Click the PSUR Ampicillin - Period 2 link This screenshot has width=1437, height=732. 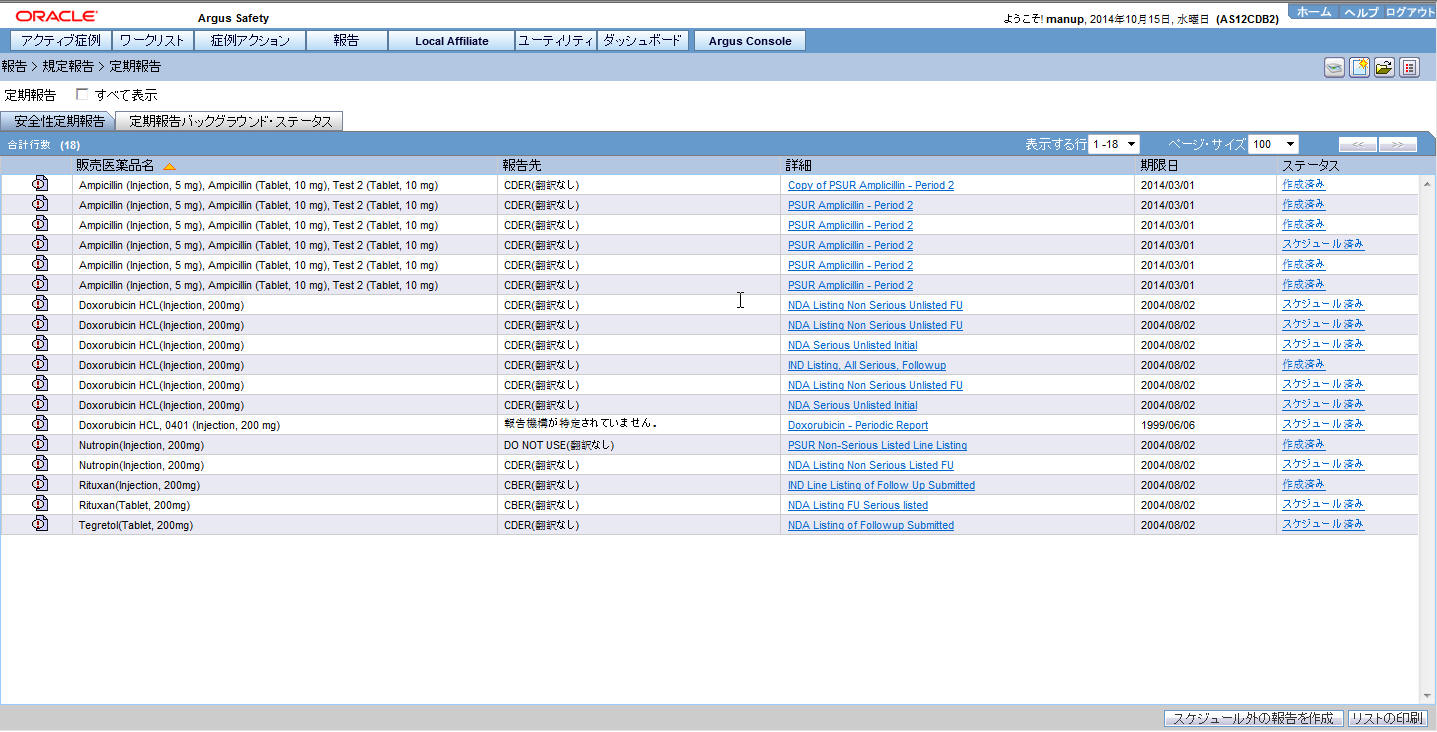(x=850, y=205)
